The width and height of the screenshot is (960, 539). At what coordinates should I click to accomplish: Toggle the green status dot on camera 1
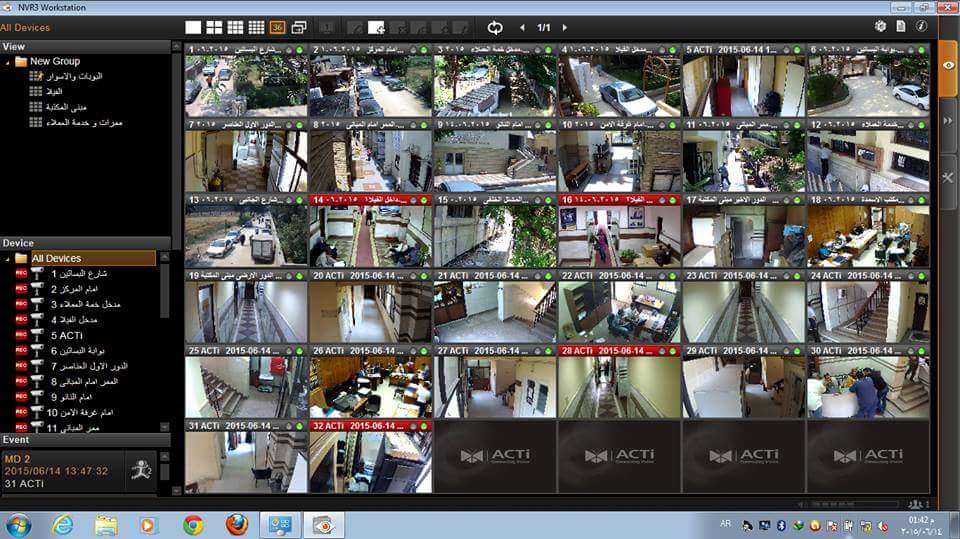(x=300, y=49)
